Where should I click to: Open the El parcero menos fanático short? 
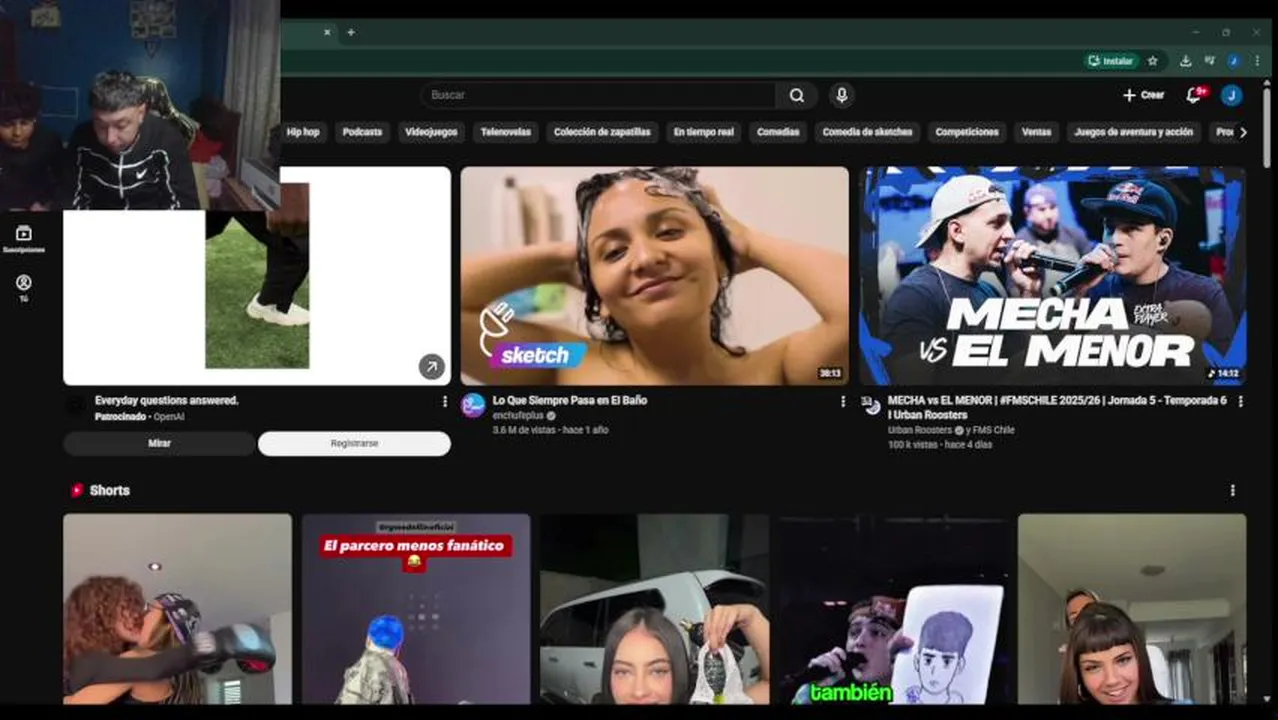(x=416, y=609)
